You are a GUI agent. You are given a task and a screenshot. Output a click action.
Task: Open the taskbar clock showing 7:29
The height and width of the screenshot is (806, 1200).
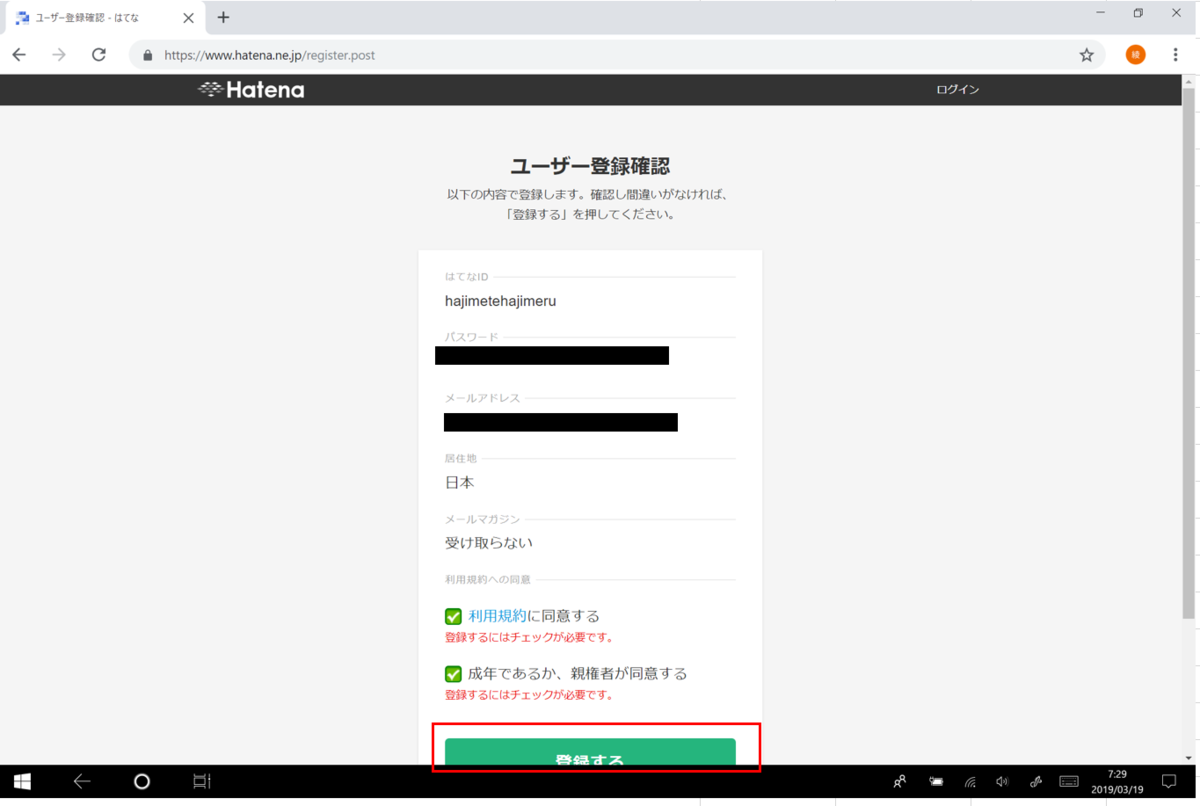[1117, 782]
